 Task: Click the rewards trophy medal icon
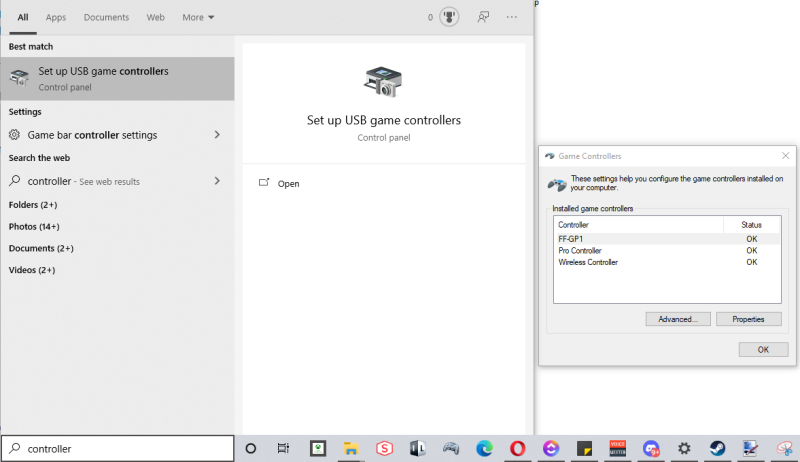(x=449, y=17)
